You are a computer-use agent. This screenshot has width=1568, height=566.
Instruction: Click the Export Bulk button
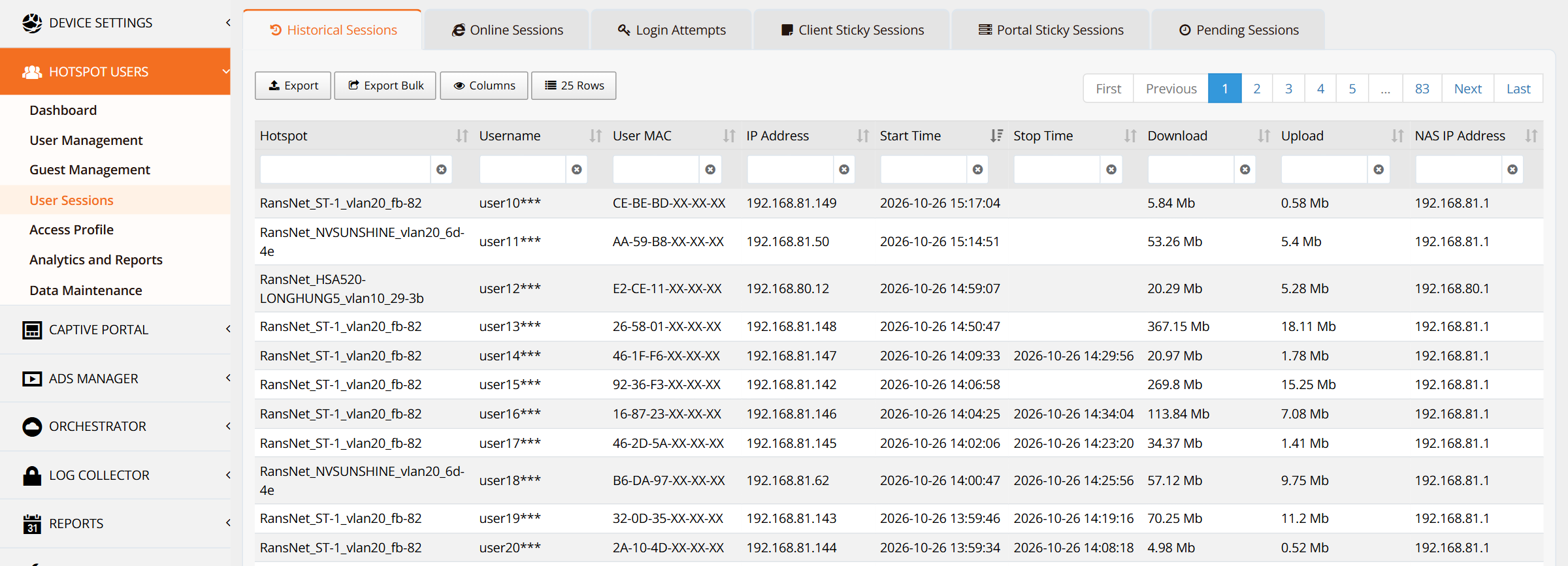385,86
